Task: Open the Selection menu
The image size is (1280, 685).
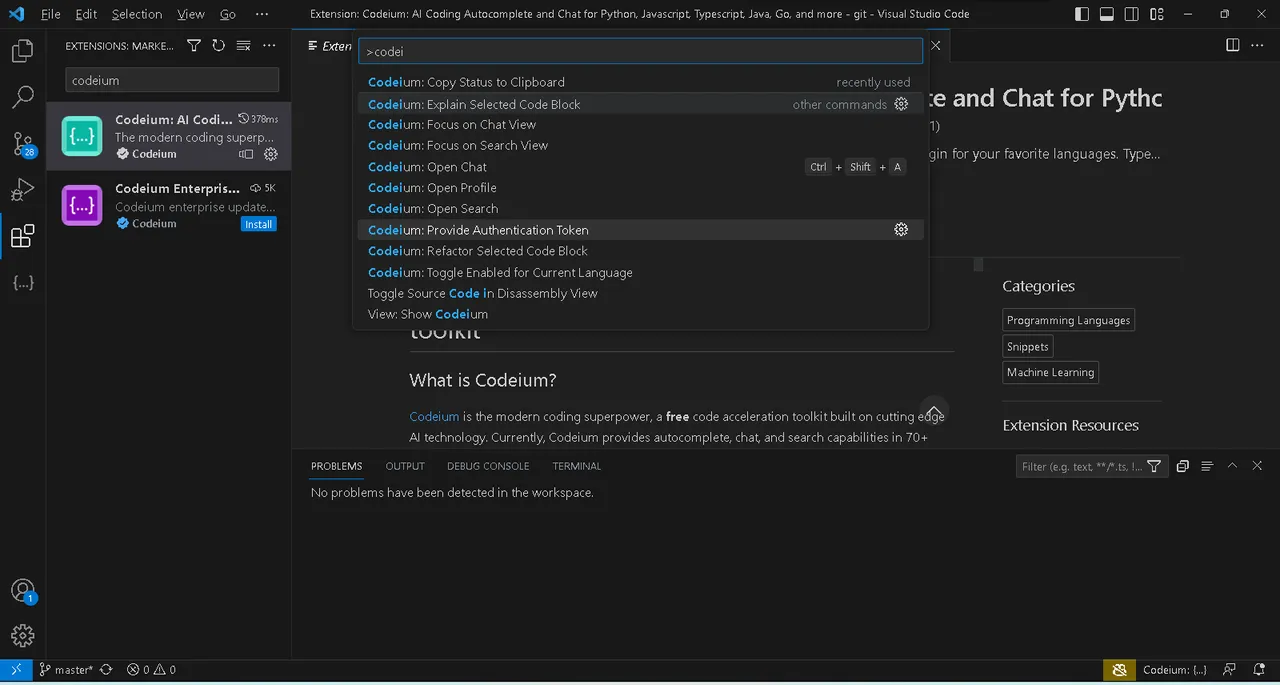Action: point(137,14)
